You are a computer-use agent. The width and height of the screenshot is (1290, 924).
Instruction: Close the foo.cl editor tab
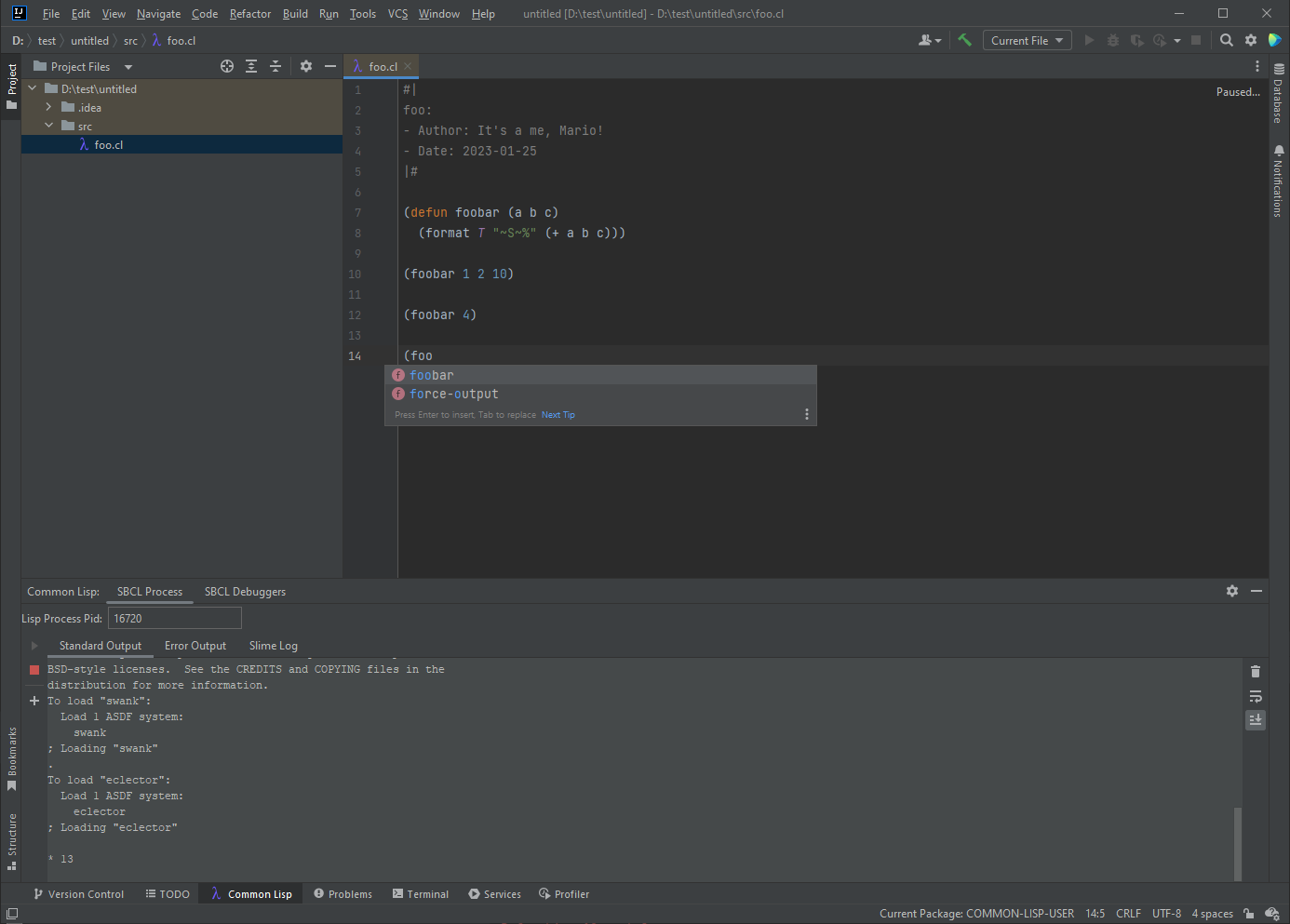(408, 66)
